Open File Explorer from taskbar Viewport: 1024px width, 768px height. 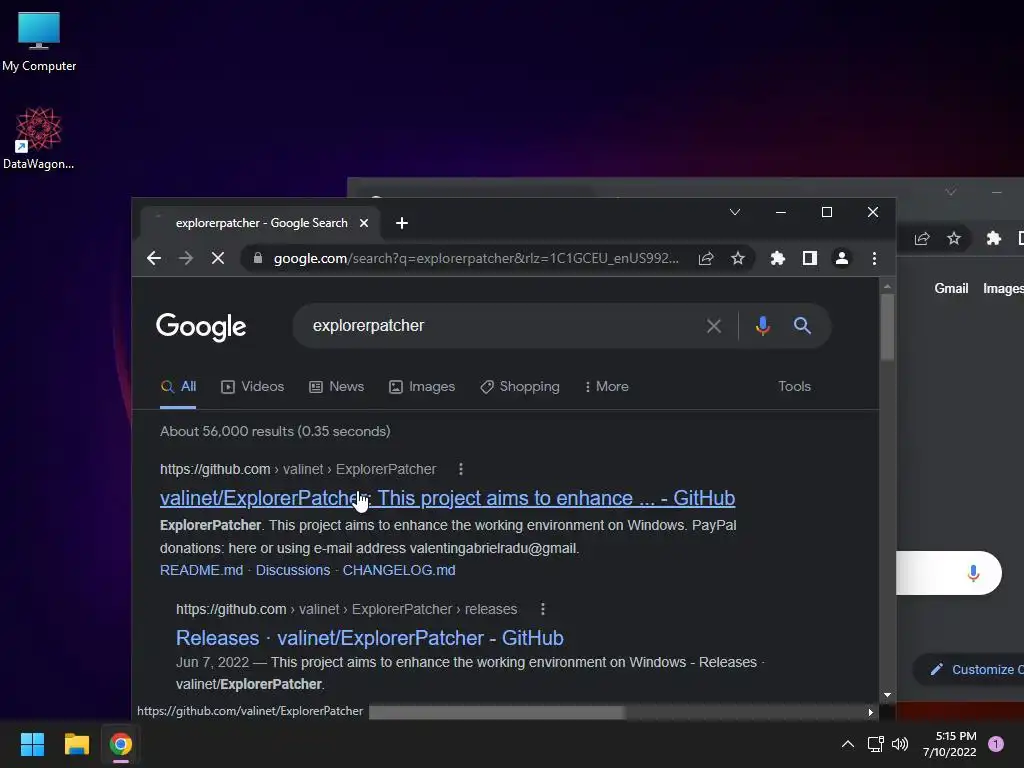(76, 744)
